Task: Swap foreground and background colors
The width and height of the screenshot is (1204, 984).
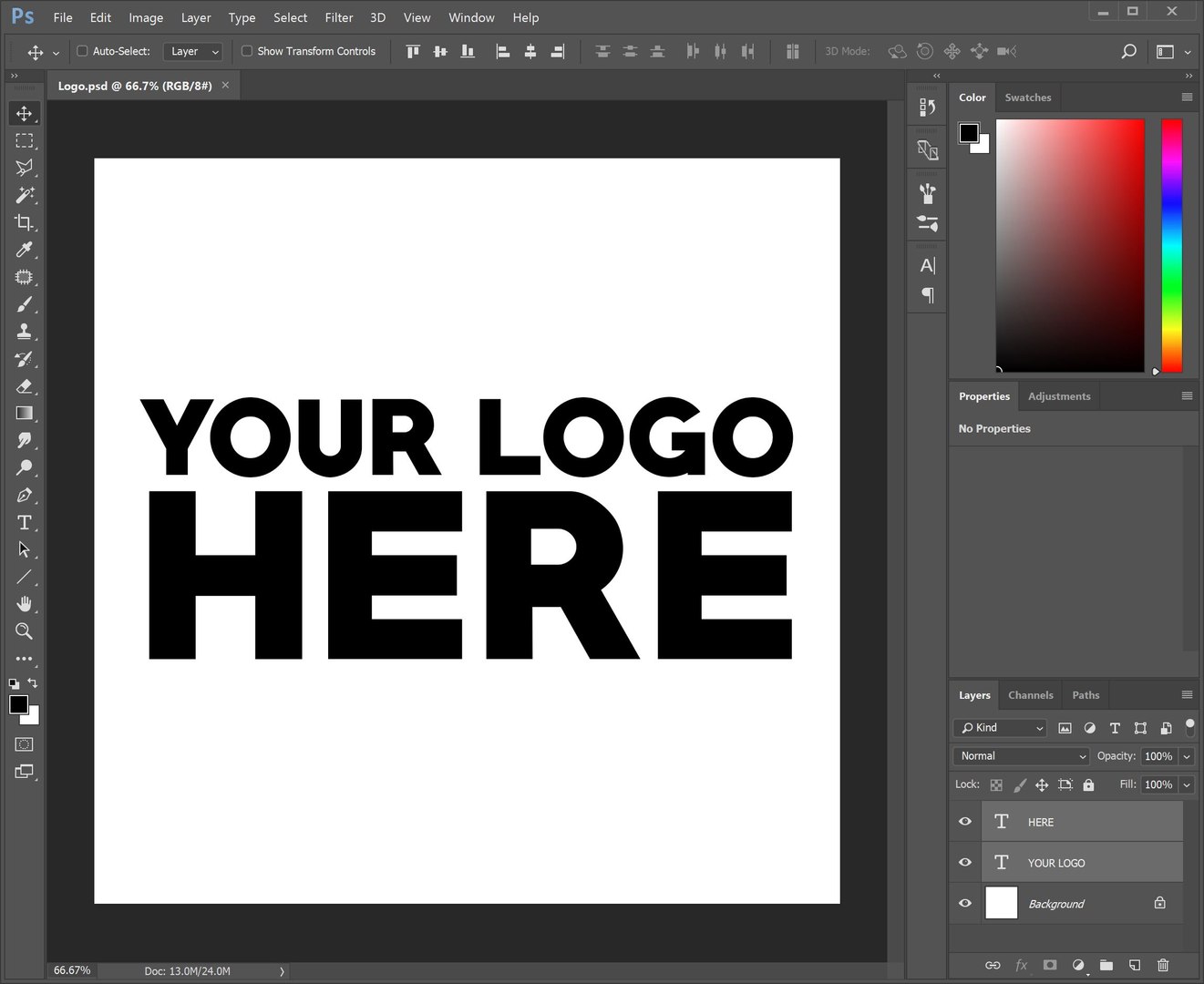Action: point(33,683)
